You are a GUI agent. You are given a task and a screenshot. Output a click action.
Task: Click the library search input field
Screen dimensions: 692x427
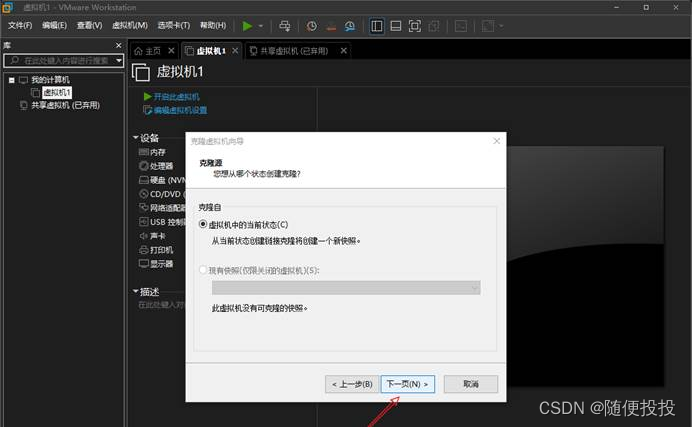[60, 60]
